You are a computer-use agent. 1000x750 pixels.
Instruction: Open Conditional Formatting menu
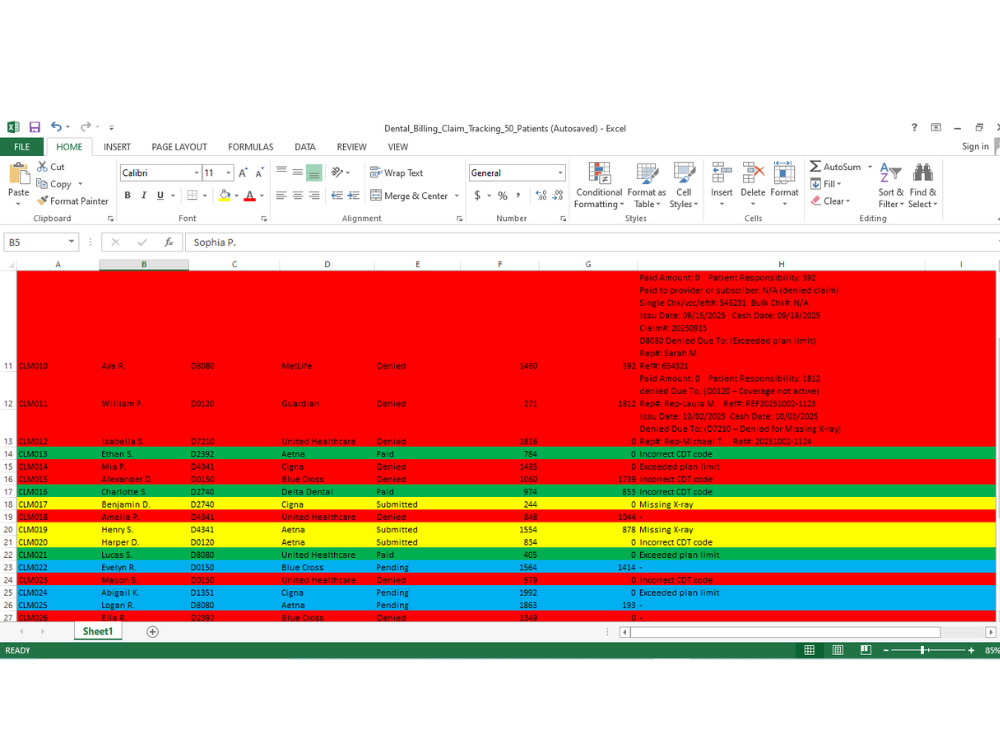(x=599, y=186)
